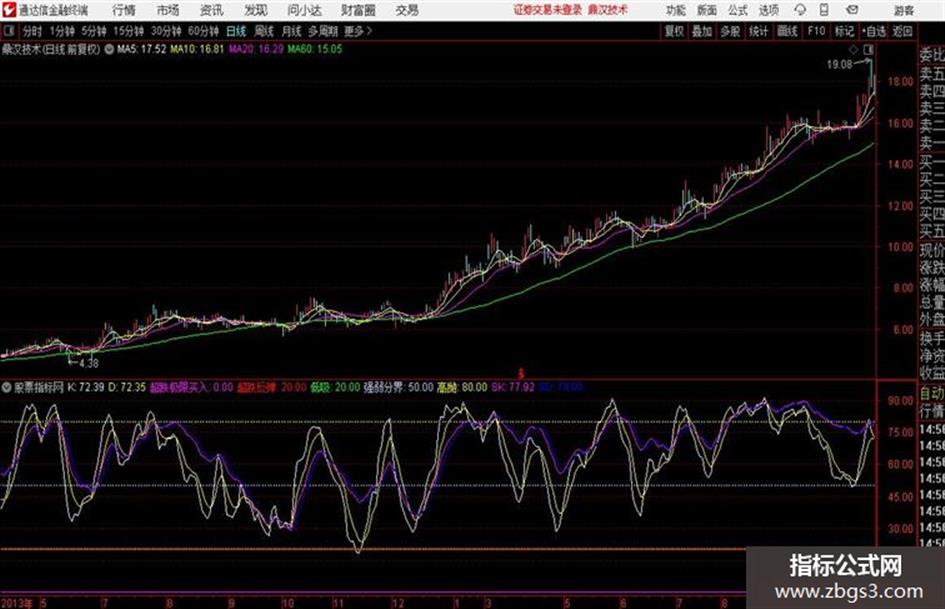Click the 画线 drawing toolbar button

[787, 31]
